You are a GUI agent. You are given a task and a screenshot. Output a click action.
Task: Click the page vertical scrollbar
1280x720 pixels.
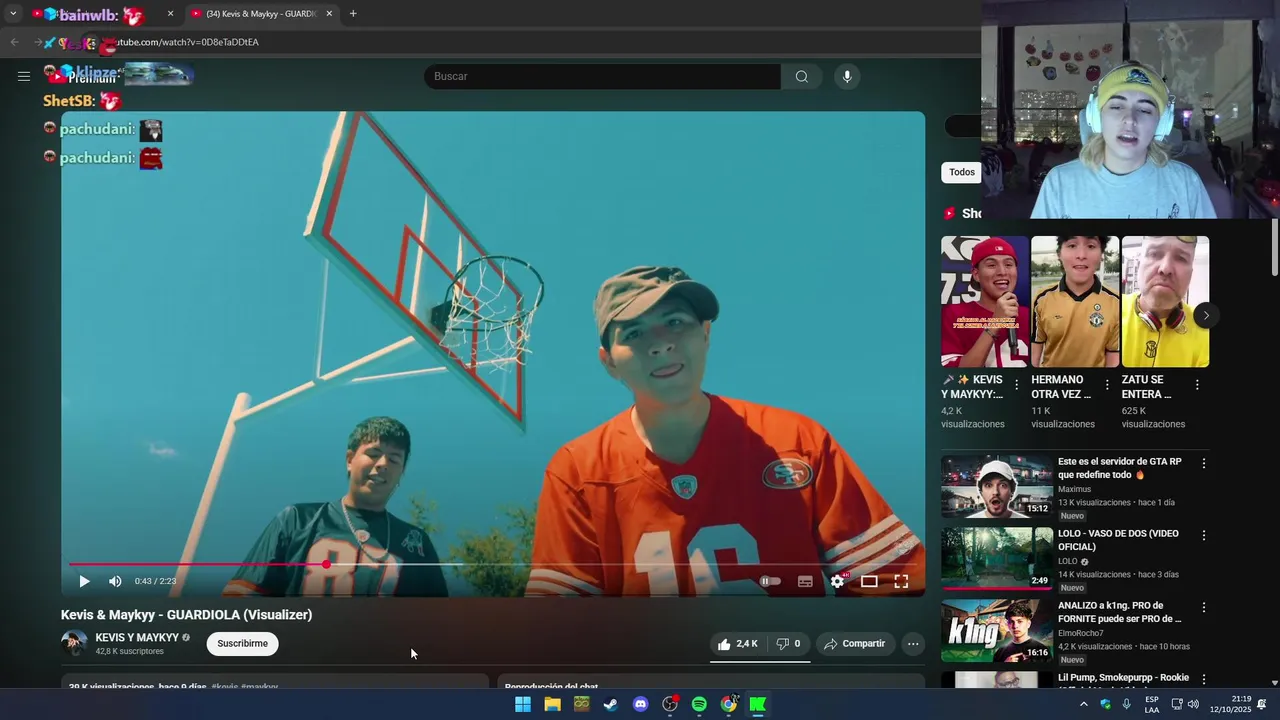[x=1275, y=247]
